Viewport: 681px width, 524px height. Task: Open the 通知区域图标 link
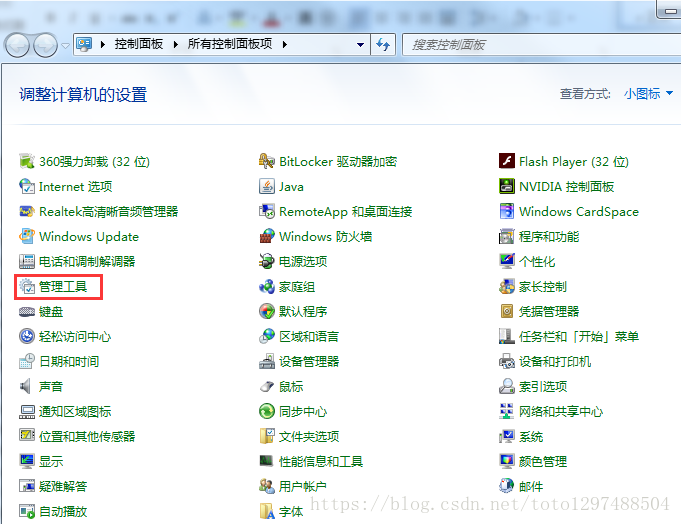coord(75,412)
